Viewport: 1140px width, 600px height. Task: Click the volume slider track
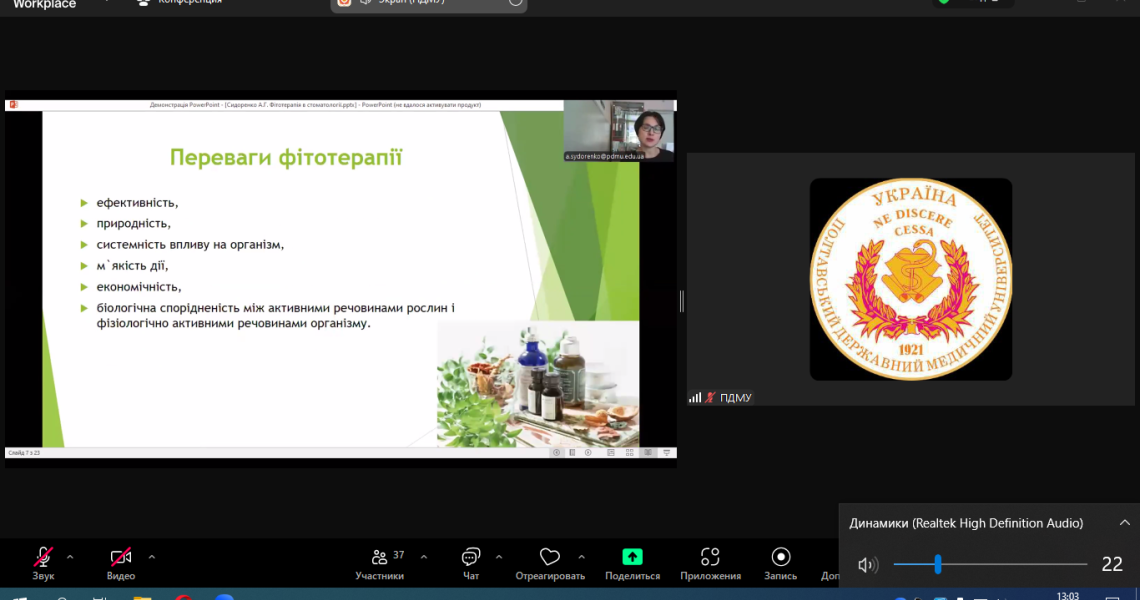point(990,564)
